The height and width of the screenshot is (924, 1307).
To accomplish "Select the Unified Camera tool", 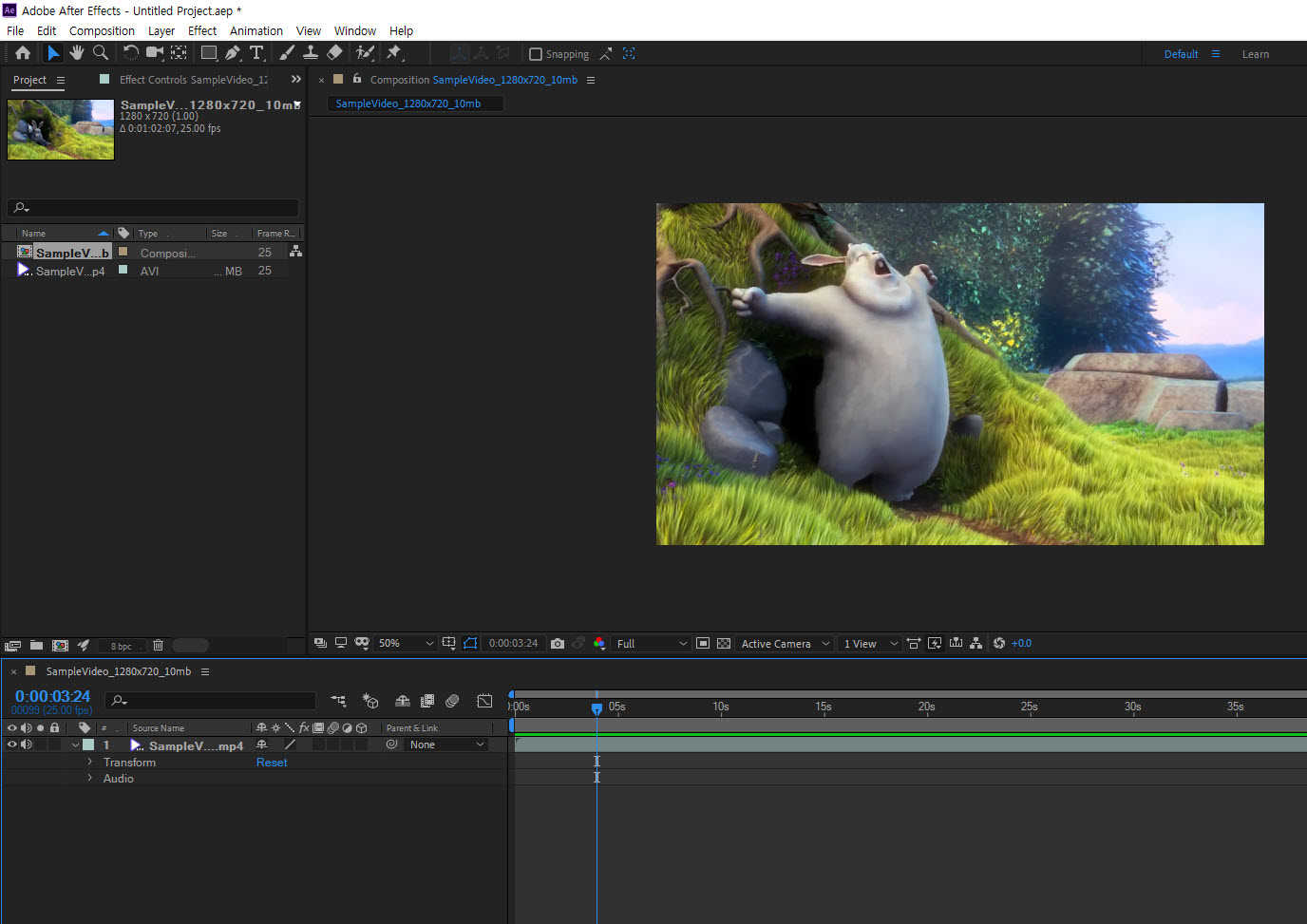I will click(155, 53).
